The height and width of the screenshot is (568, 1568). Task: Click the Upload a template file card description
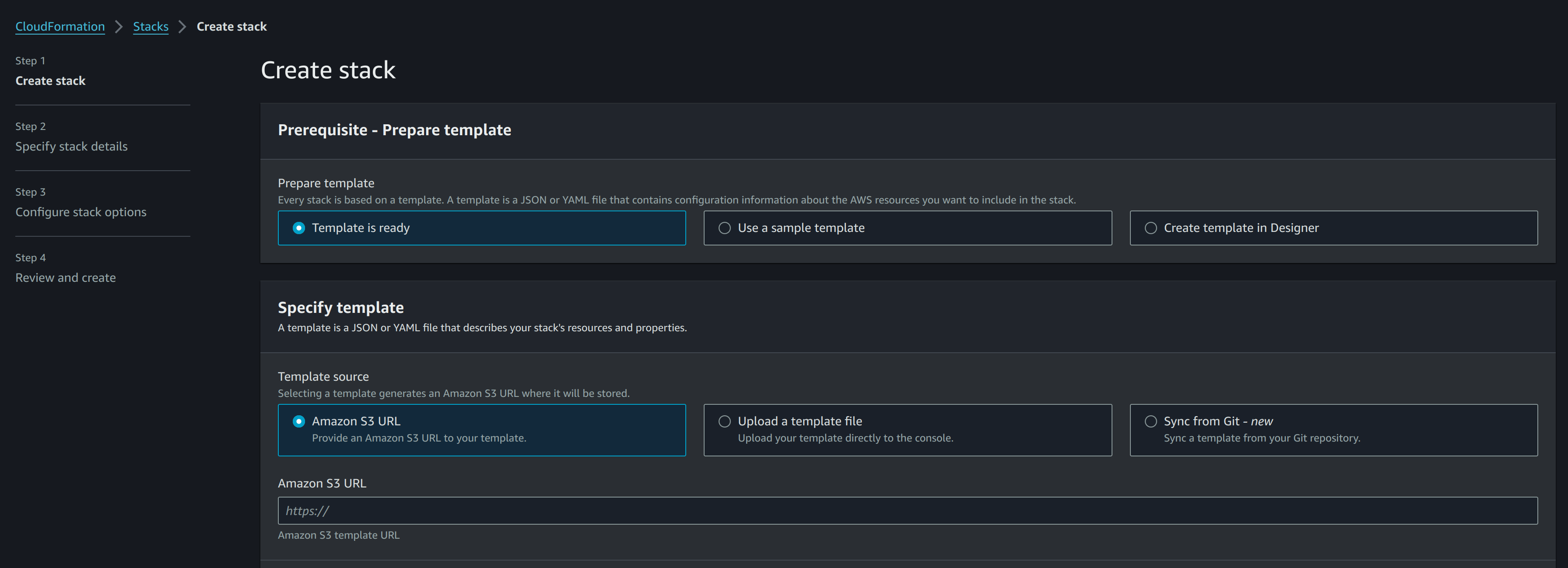[x=845, y=438]
